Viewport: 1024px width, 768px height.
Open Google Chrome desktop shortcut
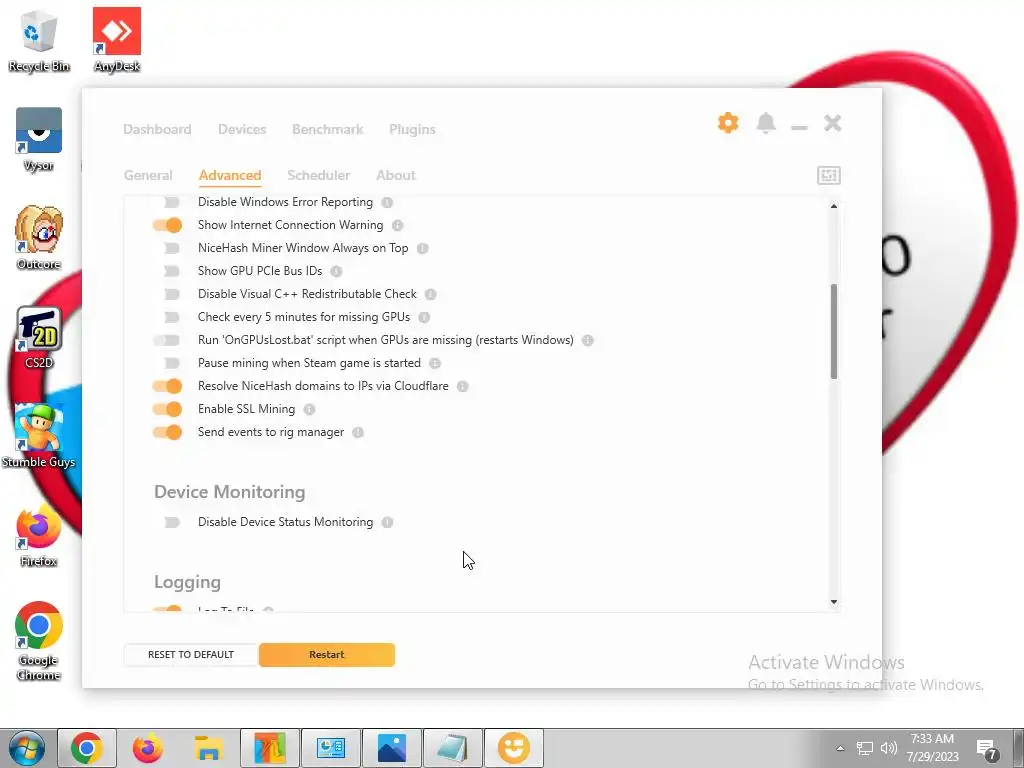[x=39, y=641]
